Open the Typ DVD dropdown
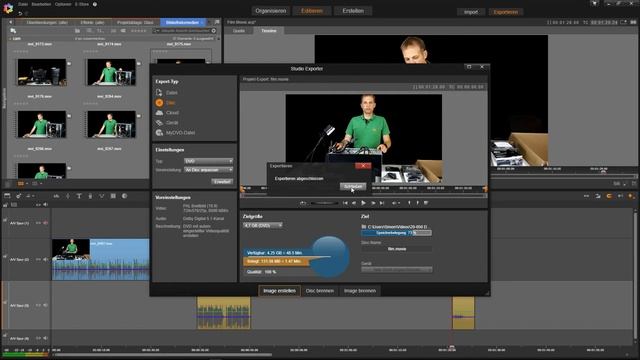Screen dimensions: 640x360 point(208,161)
